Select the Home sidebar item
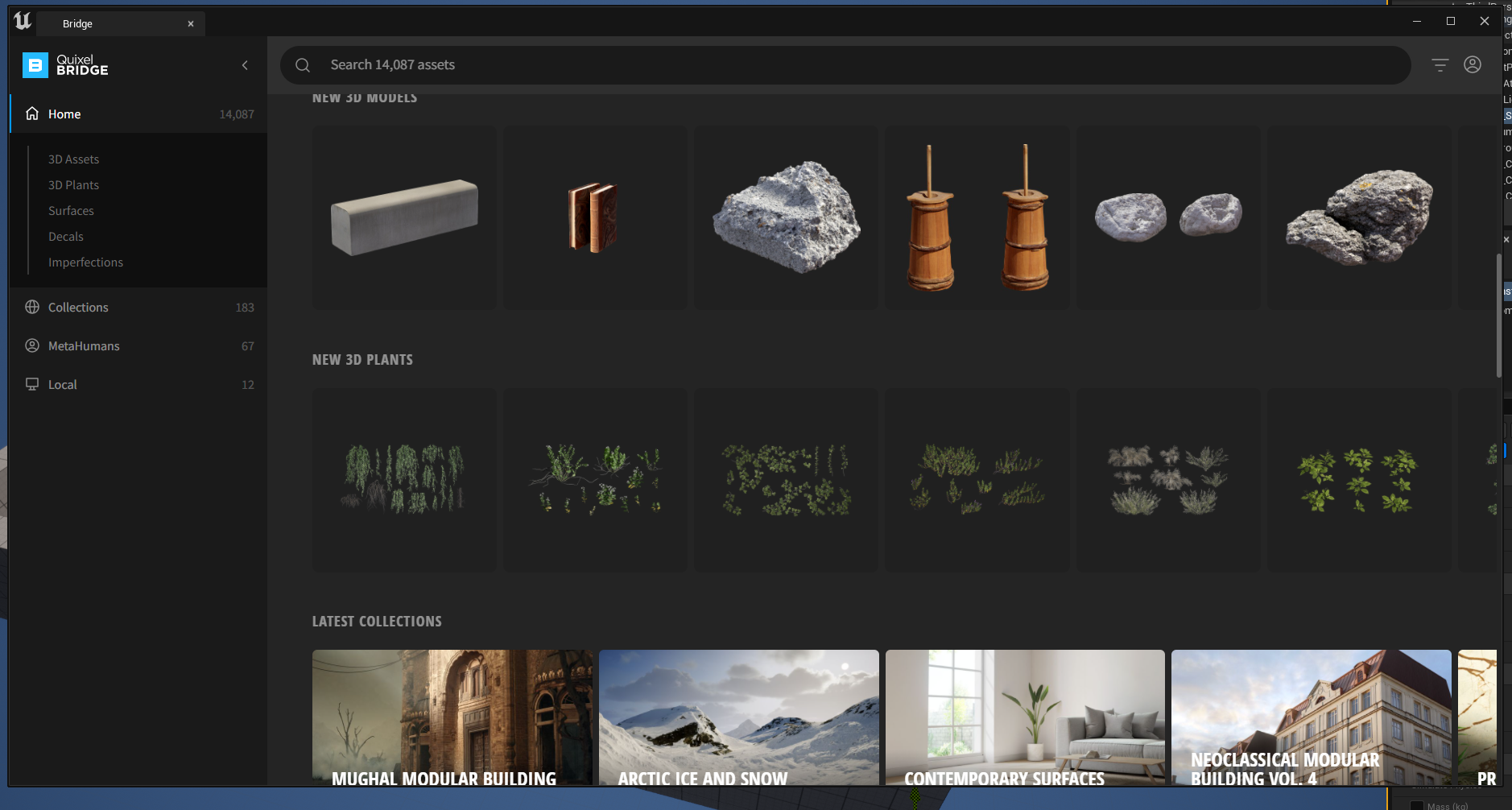1512x810 pixels. 138,114
